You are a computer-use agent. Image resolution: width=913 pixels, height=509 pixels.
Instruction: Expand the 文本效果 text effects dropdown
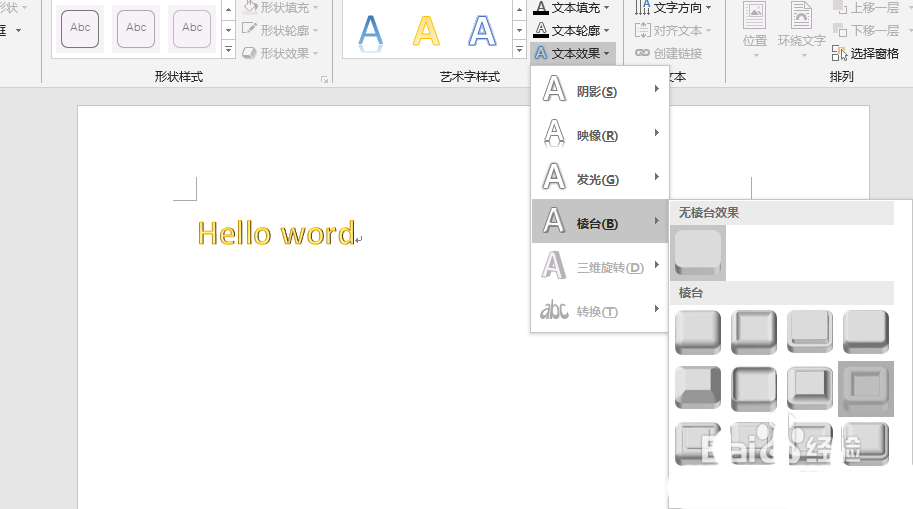click(x=573, y=53)
